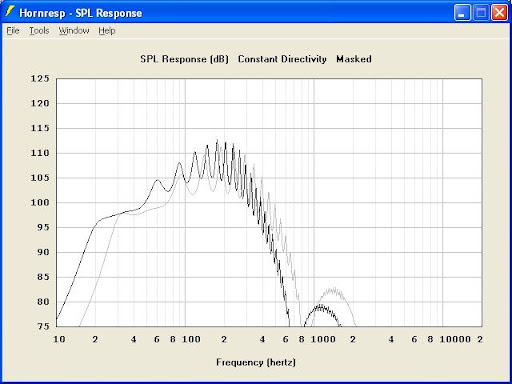Click the grey curve's bump near 1500 Hz
Image resolution: width=512 pixels, height=384 pixels.
333,290
